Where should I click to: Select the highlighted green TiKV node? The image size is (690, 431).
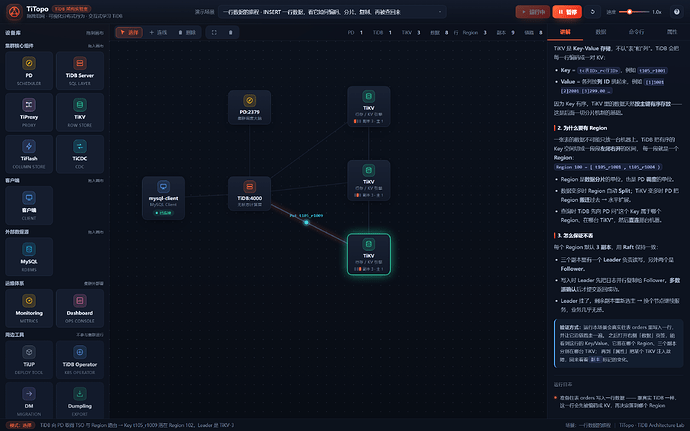[368, 254]
